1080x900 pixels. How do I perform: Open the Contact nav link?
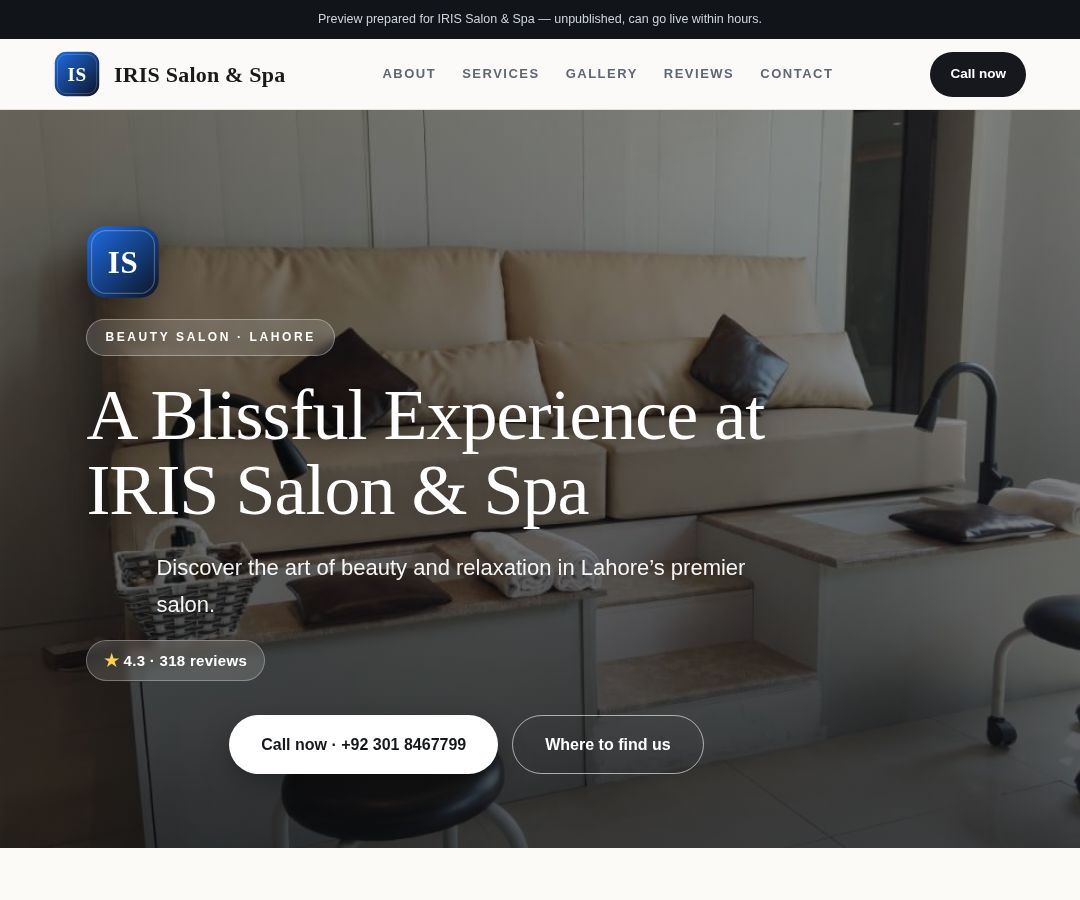coord(796,74)
